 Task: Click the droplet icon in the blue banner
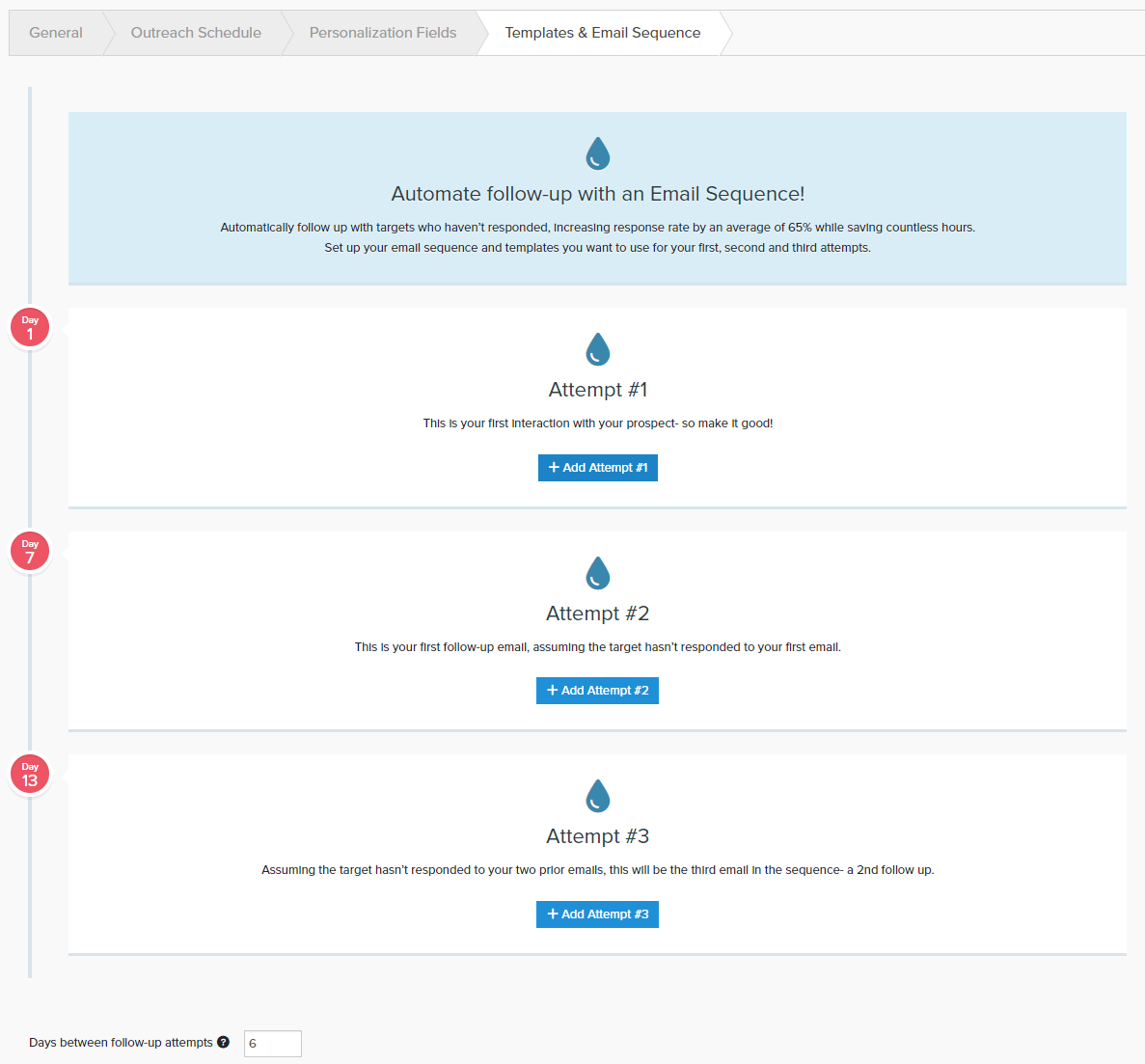(x=597, y=152)
